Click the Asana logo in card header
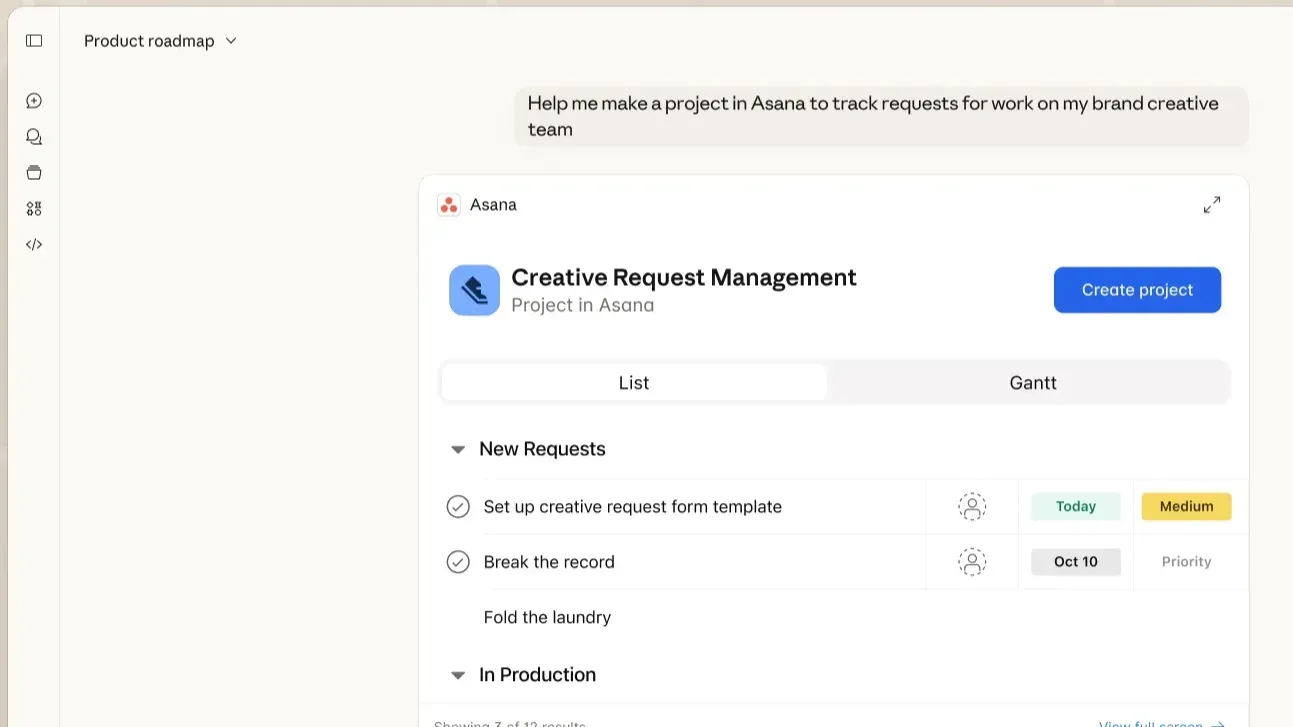1293x727 pixels. [x=449, y=205]
